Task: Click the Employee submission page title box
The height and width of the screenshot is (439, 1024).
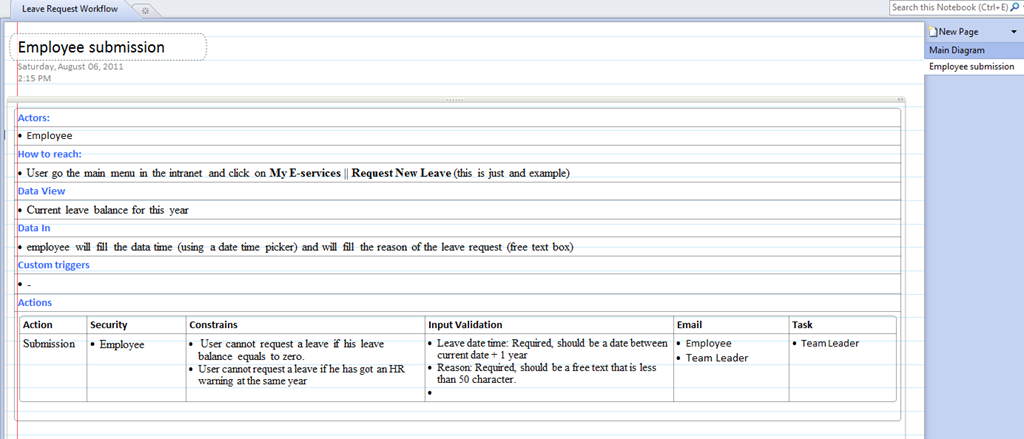Action: (108, 47)
